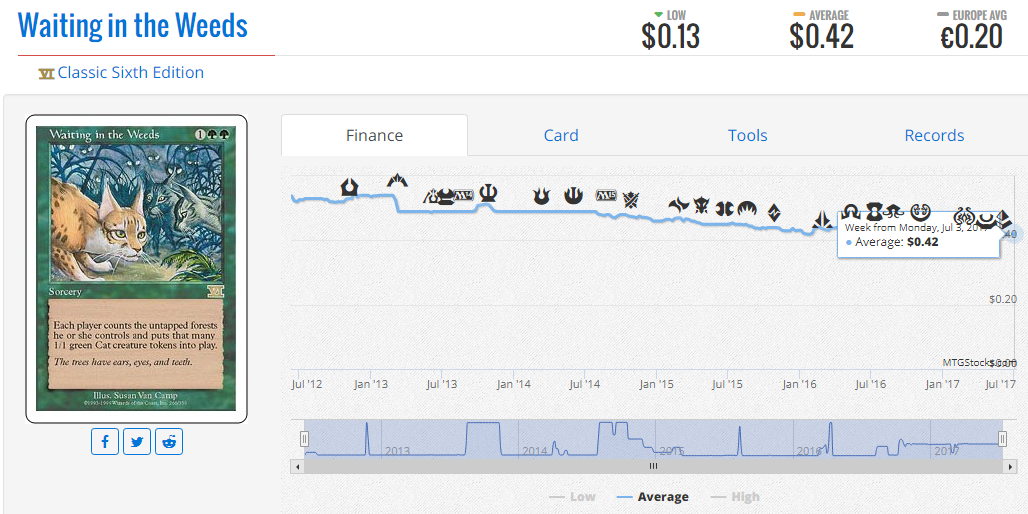Click the Fate Reforged set marker
This screenshot has width=1028, height=514.
(679, 205)
